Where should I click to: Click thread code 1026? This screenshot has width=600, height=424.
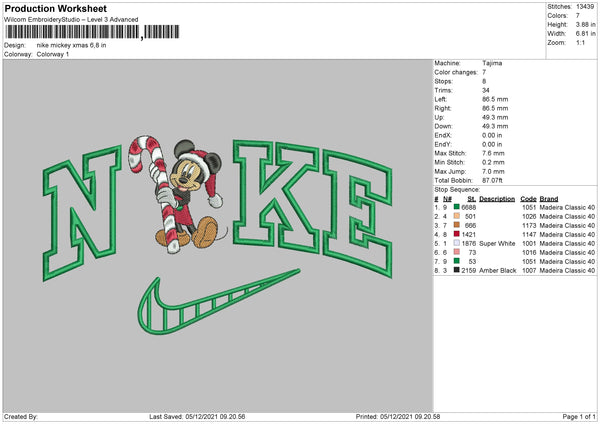pyautogui.click(x=529, y=216)
